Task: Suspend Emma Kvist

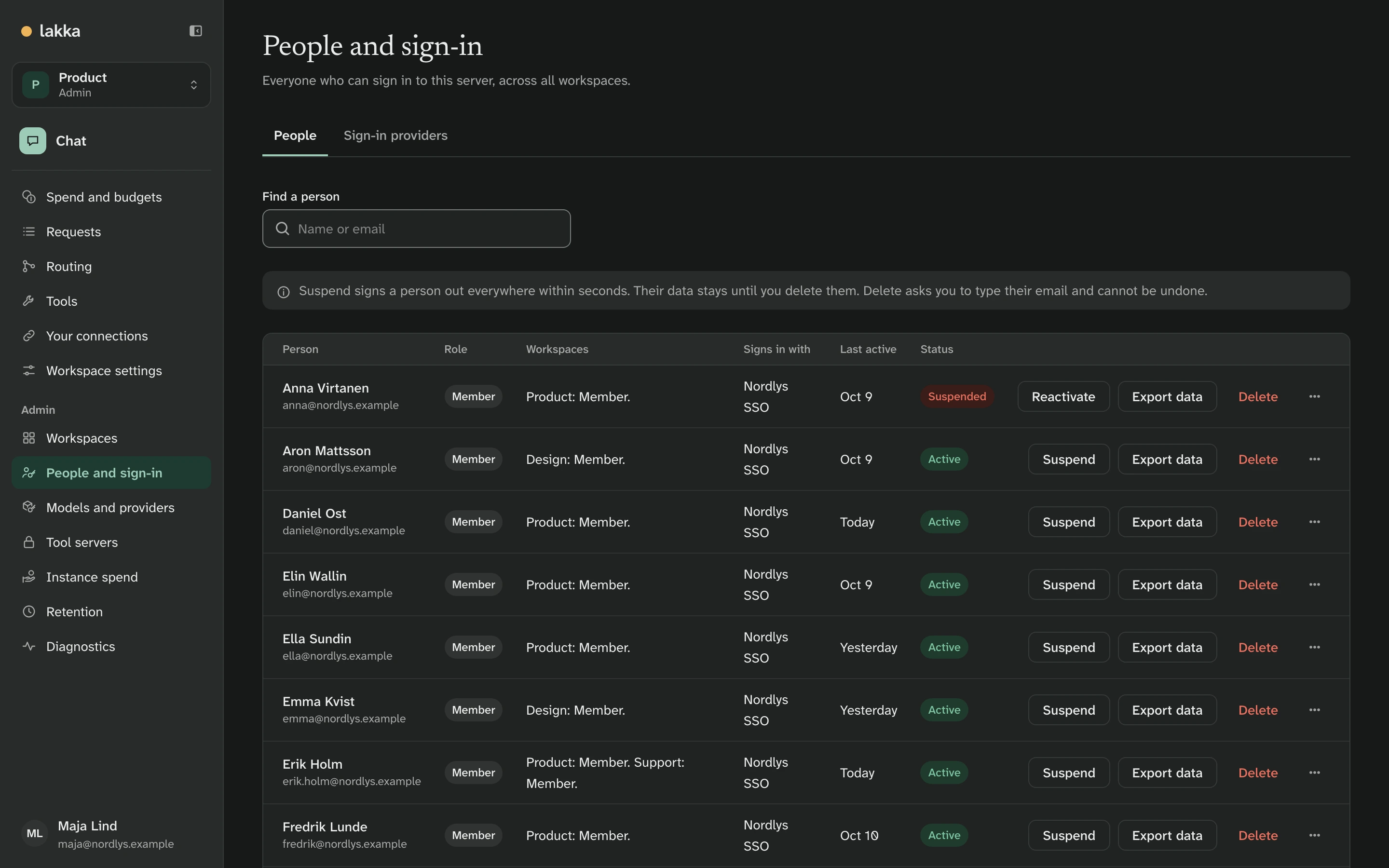Action: pos(1069,710)
